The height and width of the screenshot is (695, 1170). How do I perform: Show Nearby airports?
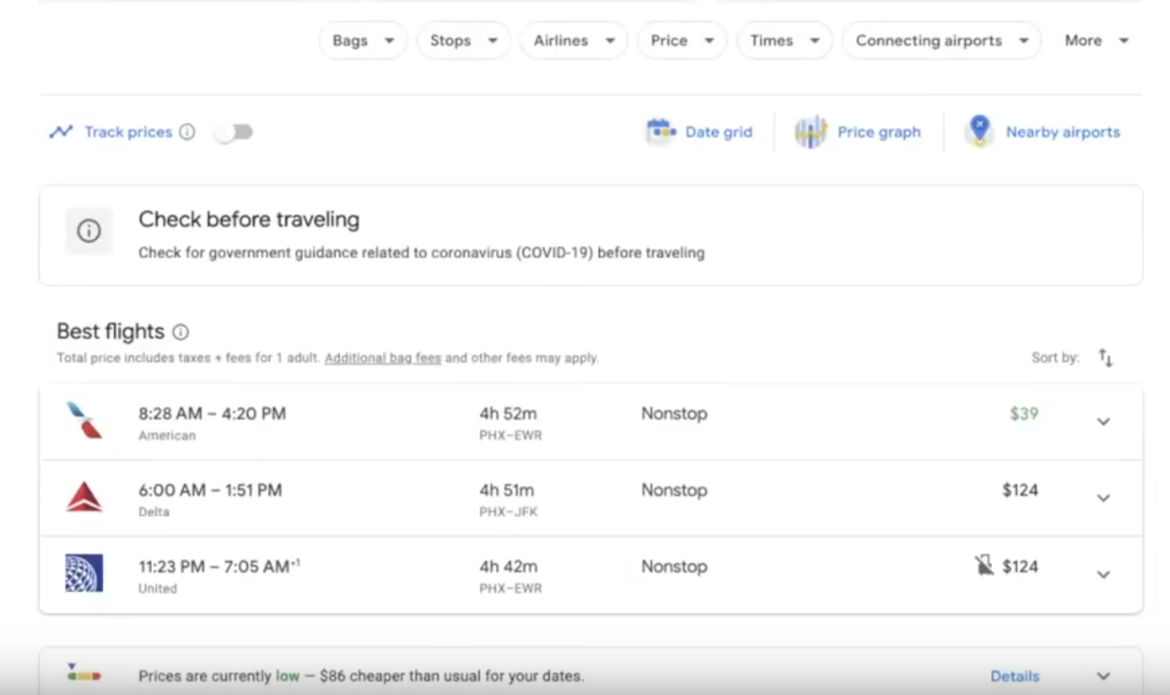pos(1043,131)
